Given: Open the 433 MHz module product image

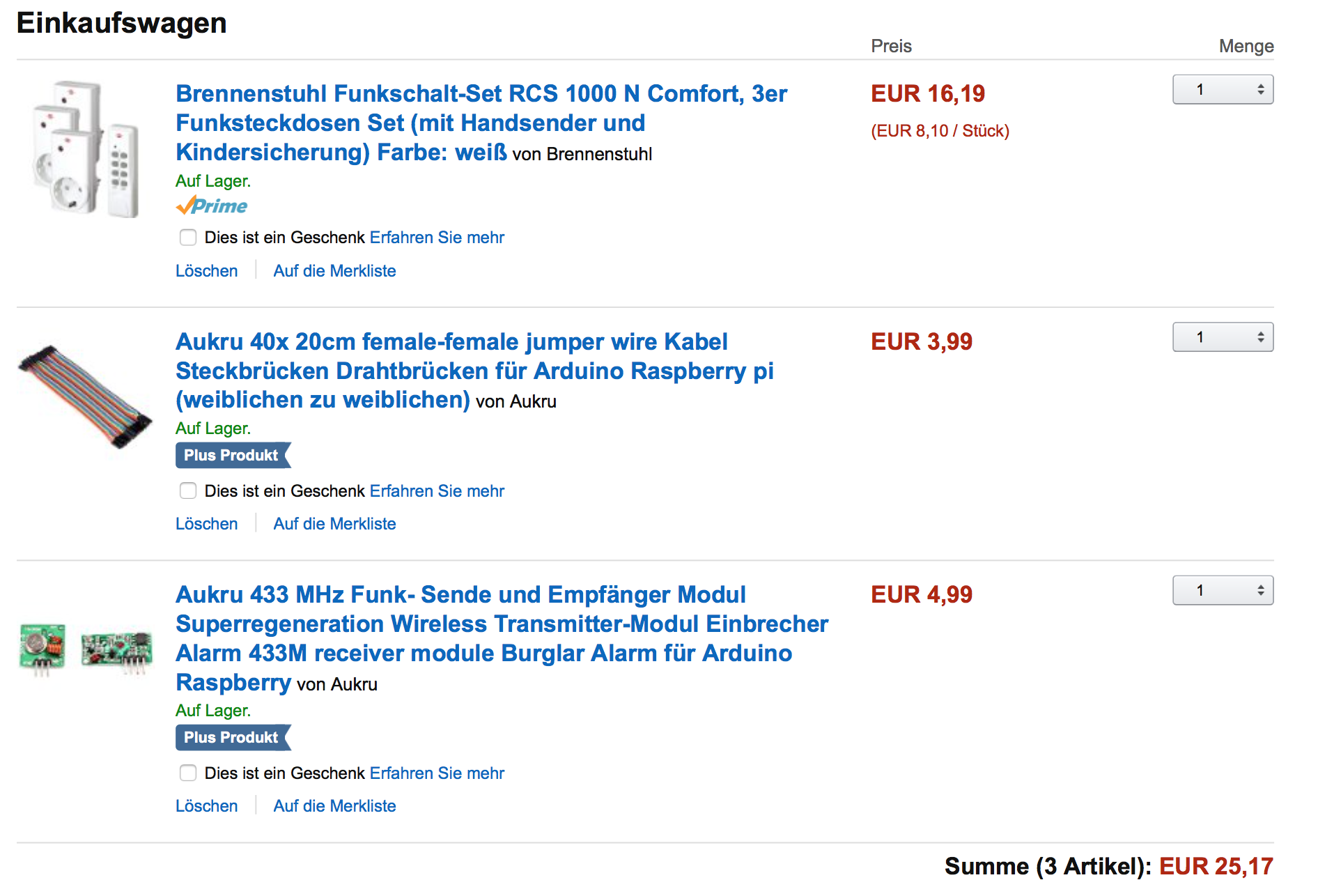Looking at the screenshot, I should pos(85,649).
